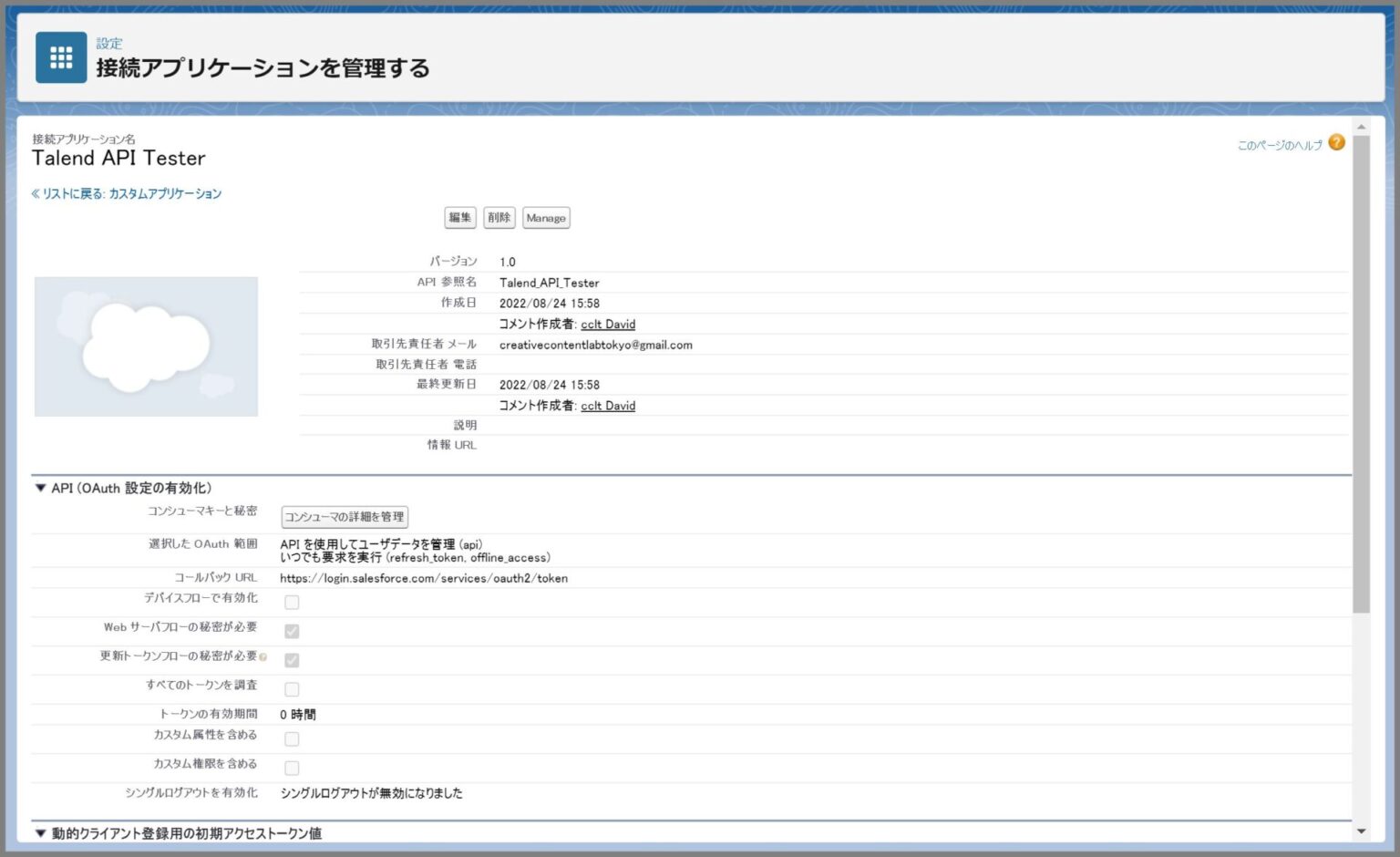Open tooltip beside 更新トークンフローの秘密が必要

tap(264, 656)
